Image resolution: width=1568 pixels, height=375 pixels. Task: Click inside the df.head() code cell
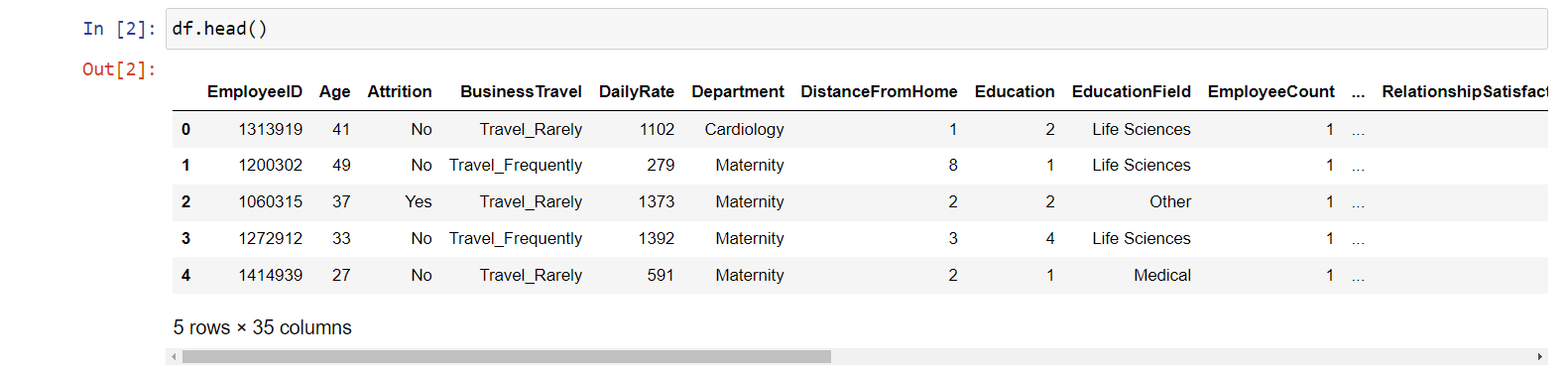(x=856, y=29)
